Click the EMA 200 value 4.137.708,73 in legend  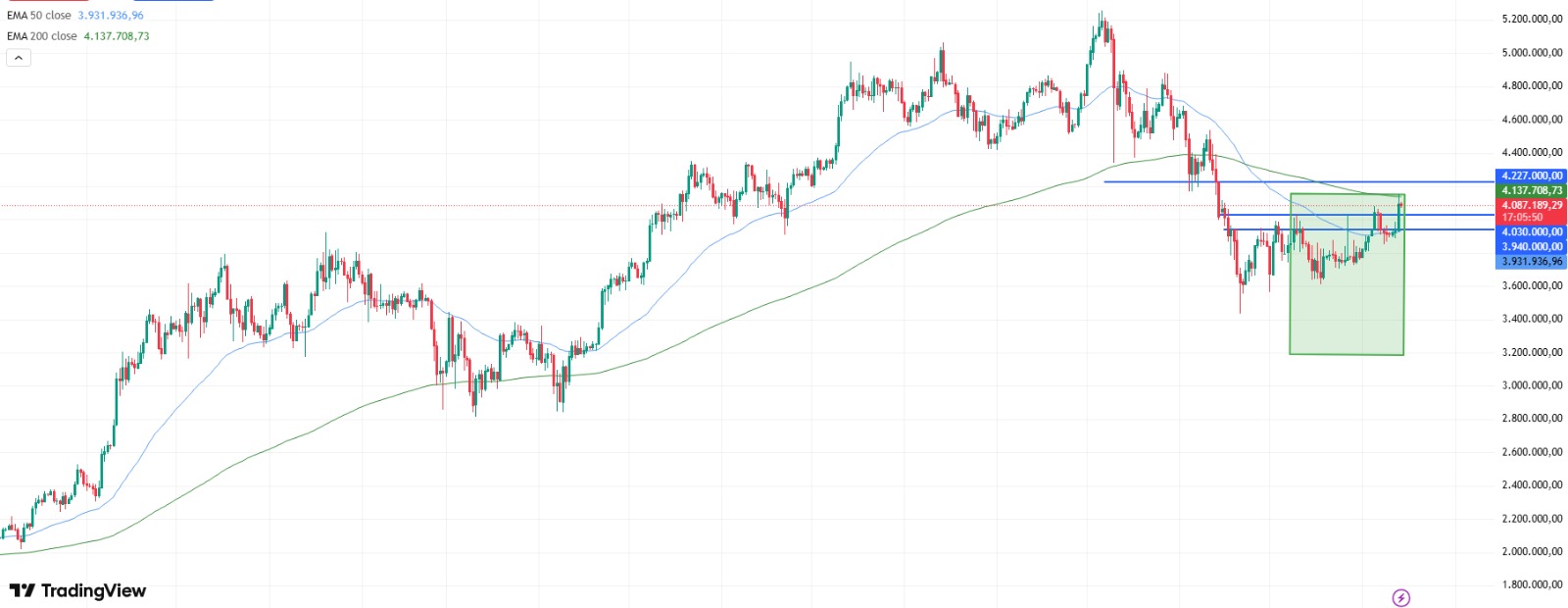click(x=117, y=36)
